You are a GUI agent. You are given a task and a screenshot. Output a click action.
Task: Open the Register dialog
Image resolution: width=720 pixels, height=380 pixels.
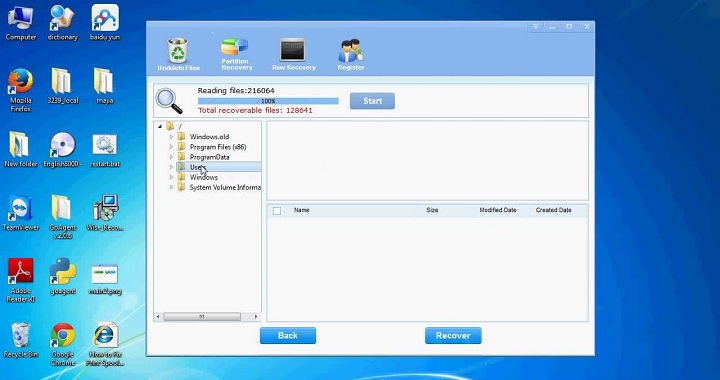click(x=350, y=54)
